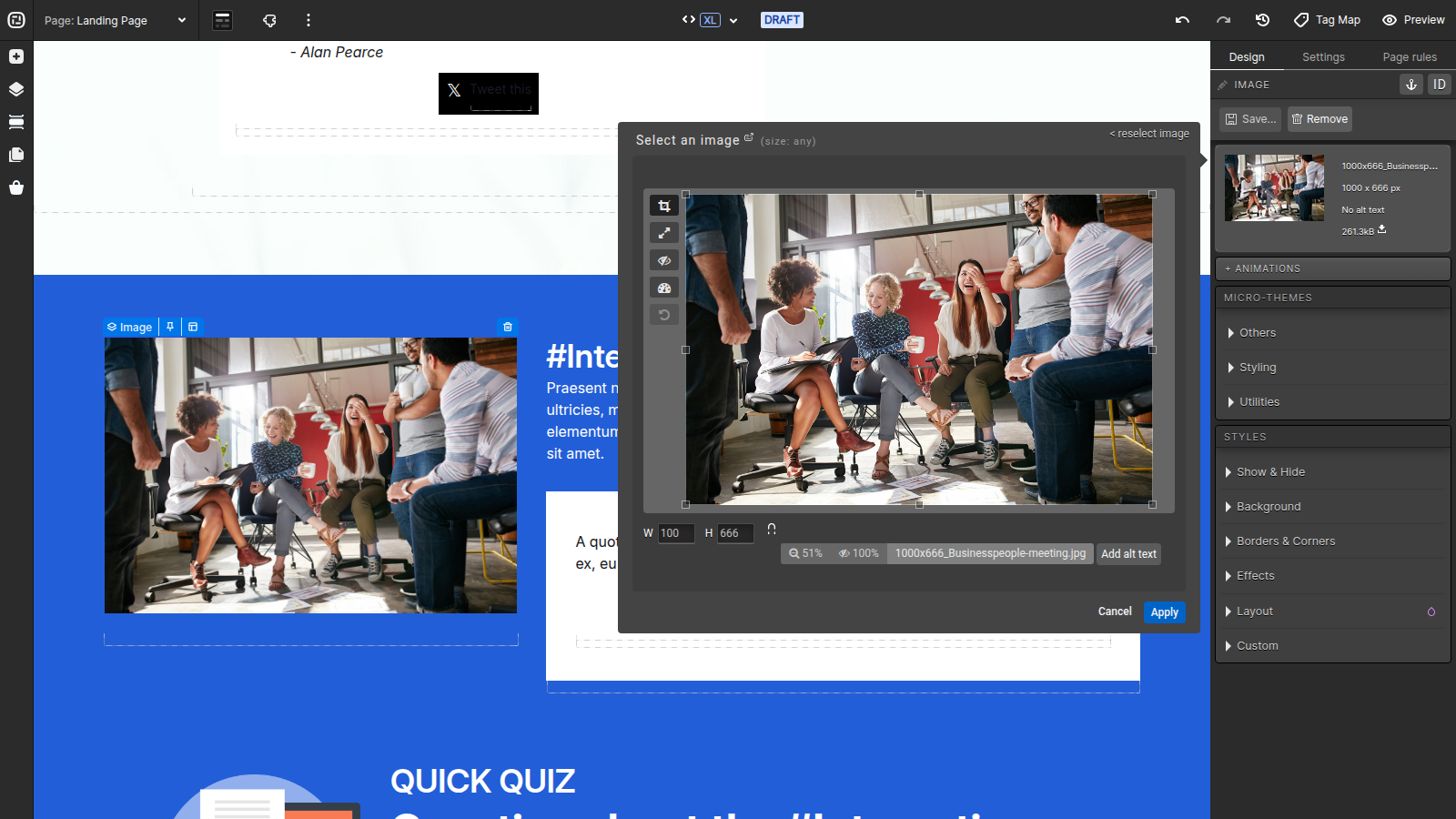Open the sections panel icon in sidebar

16,122
